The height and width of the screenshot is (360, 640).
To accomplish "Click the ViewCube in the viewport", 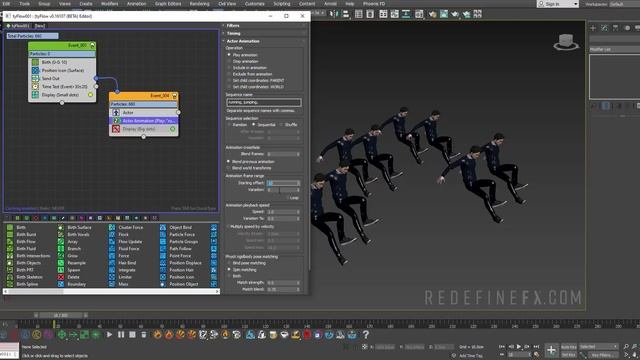I will coord(566,42).
